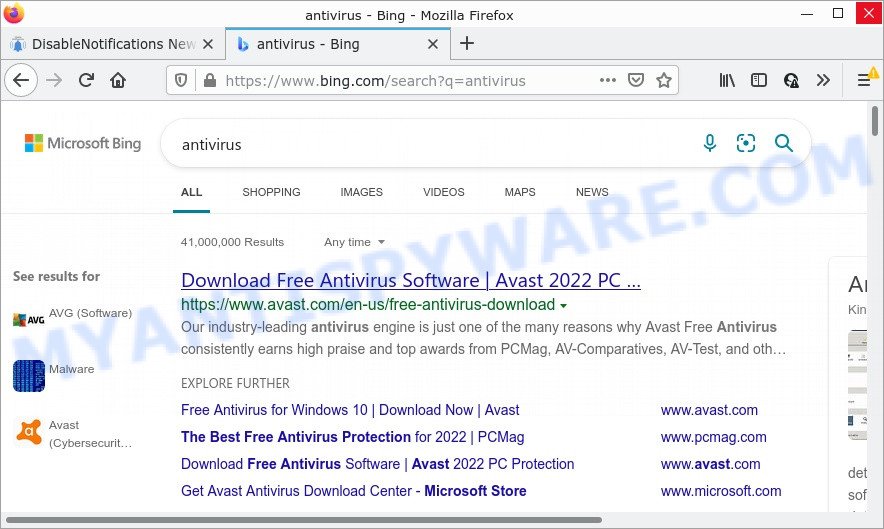Click www.avast.com link in first row

(x=709, y=410)
